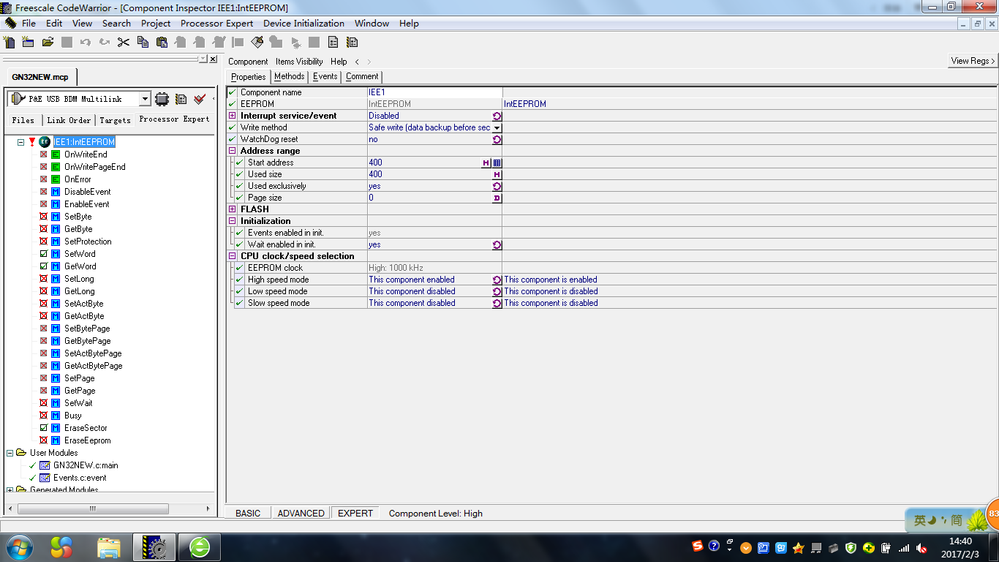Open the green browser icon in taskbar
The width and height of the screenshot is (999, 562).
coord(199,547)
